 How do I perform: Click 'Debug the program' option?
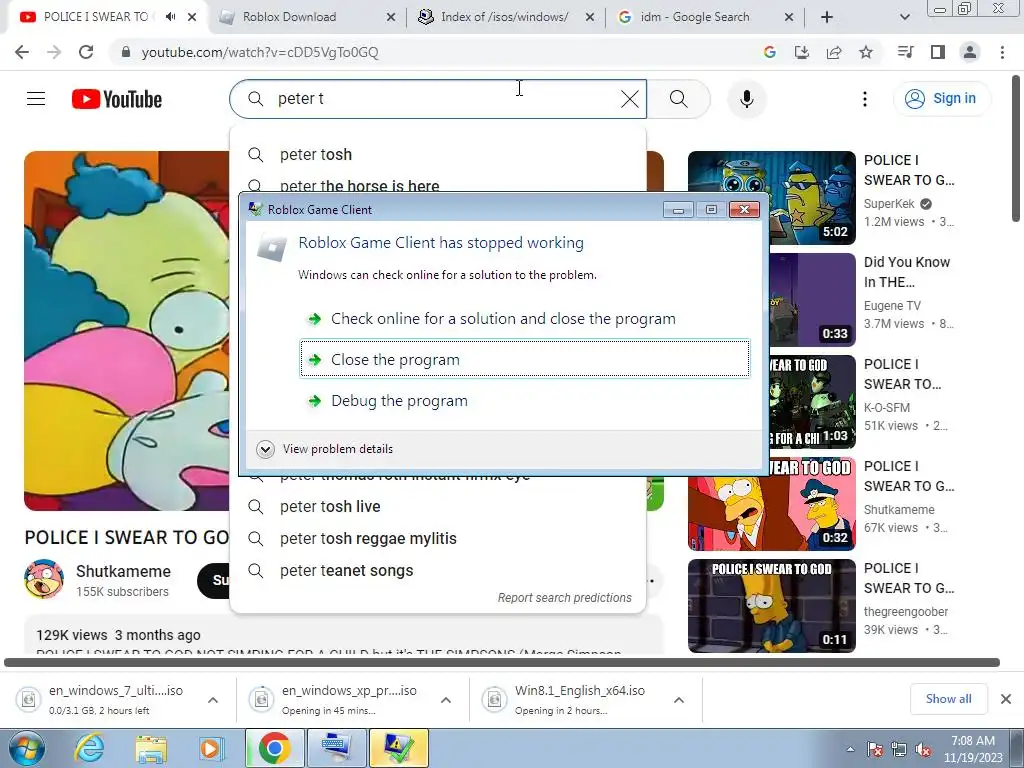[524, 400]
